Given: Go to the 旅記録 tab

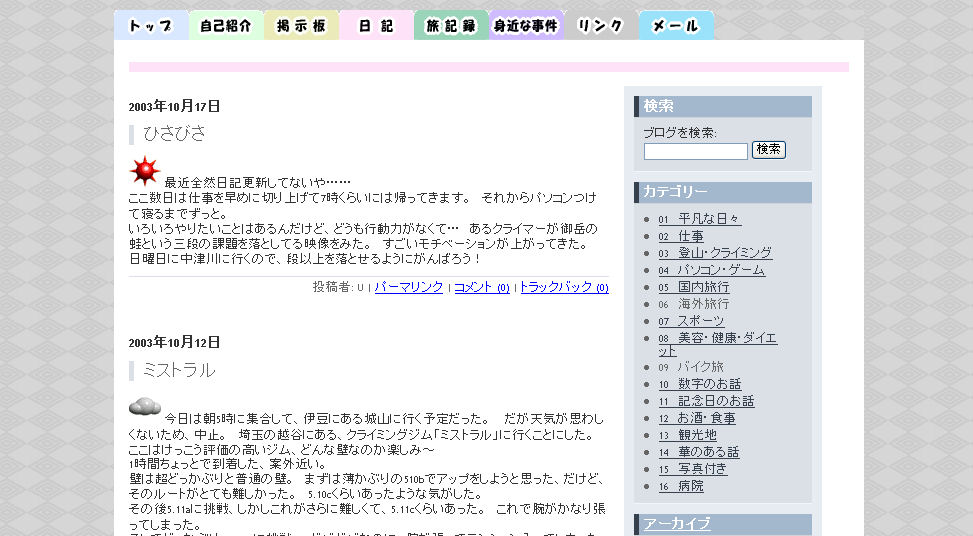Looking at the screenshot, I should click(451, 26).
